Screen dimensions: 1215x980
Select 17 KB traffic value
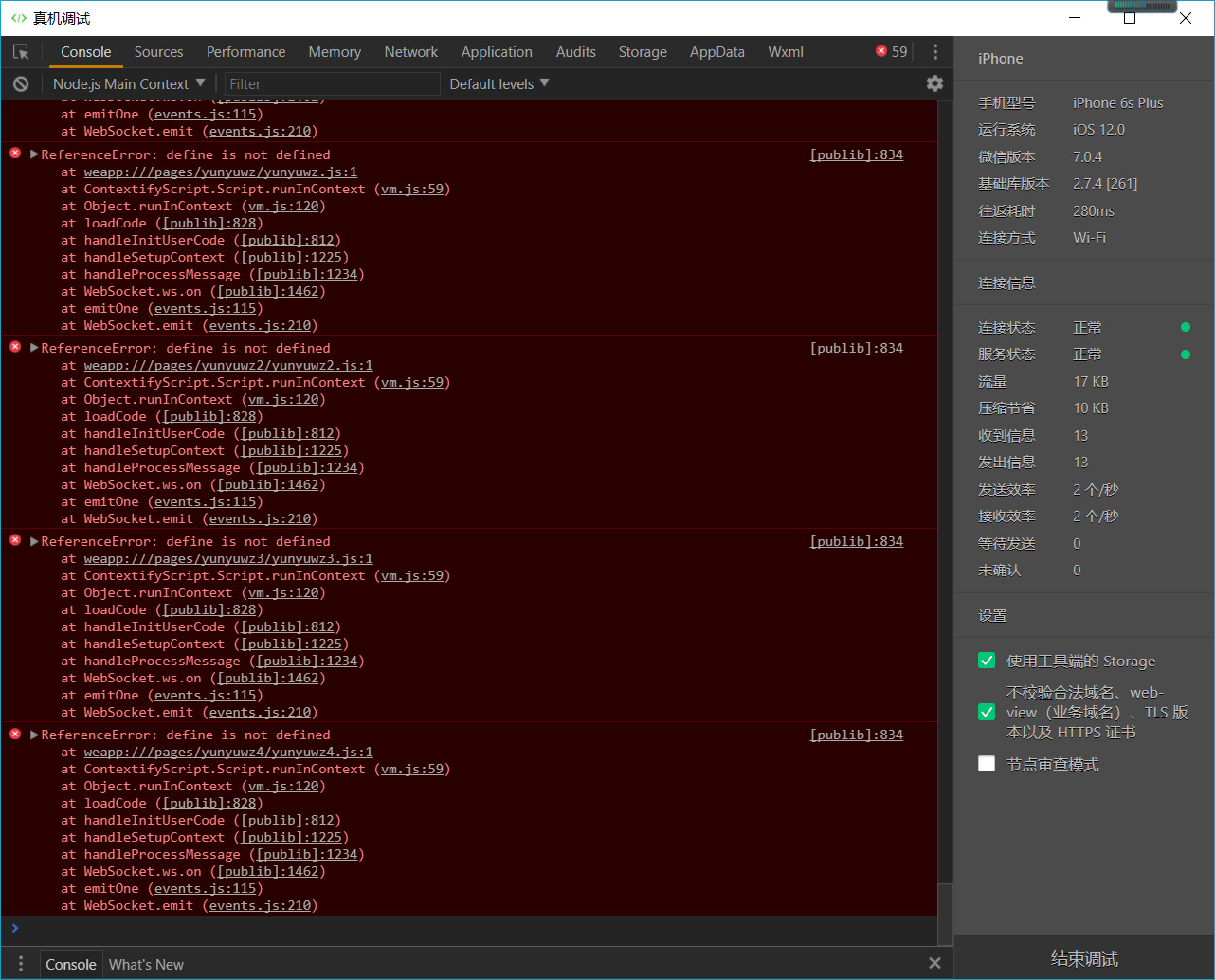click(1091, 381)
